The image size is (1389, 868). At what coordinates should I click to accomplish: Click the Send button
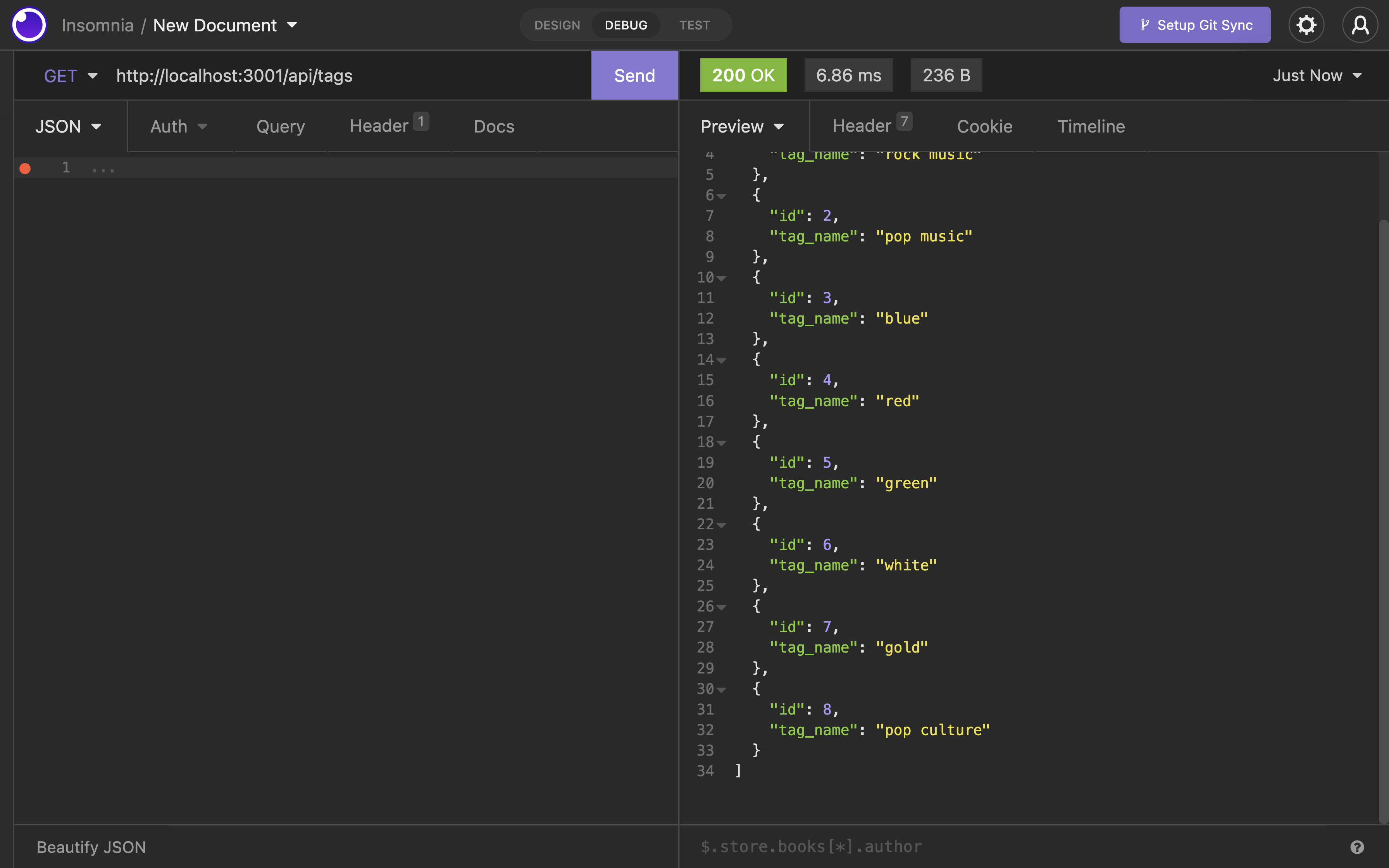[x=634, y=75]
